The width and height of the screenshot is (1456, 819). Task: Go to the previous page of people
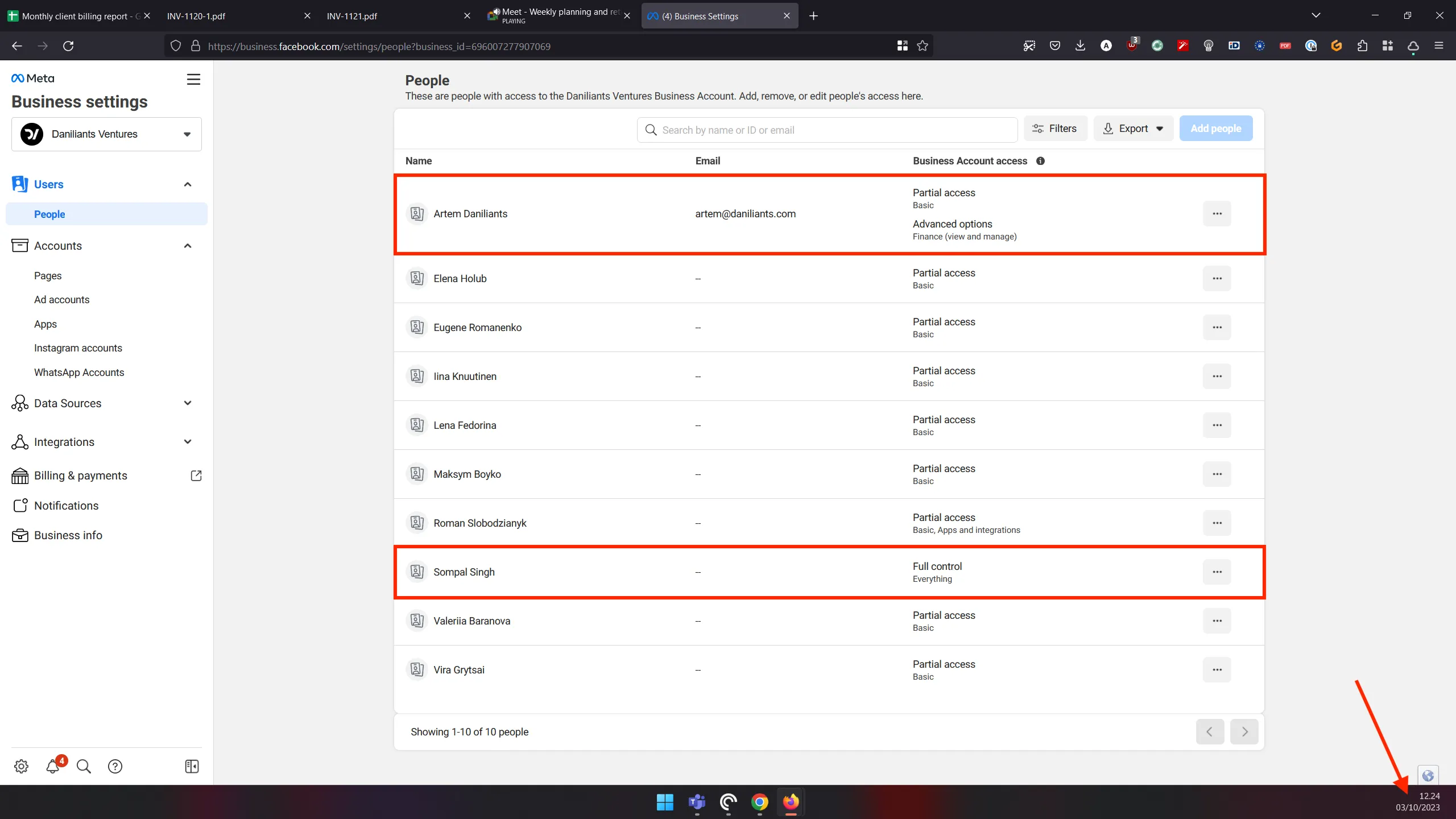[x=1210, y=732]
